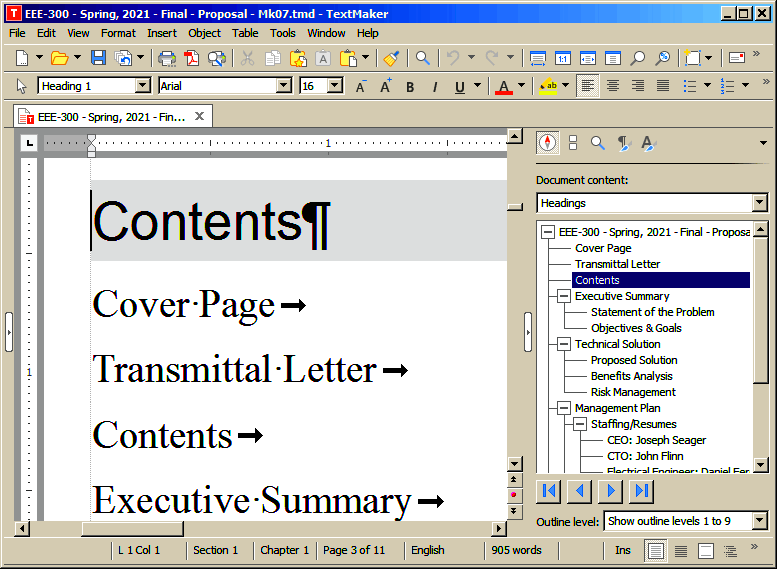Click the character styles icon in sidebar
The image size is (777, 569).
(x=647, y=143)
